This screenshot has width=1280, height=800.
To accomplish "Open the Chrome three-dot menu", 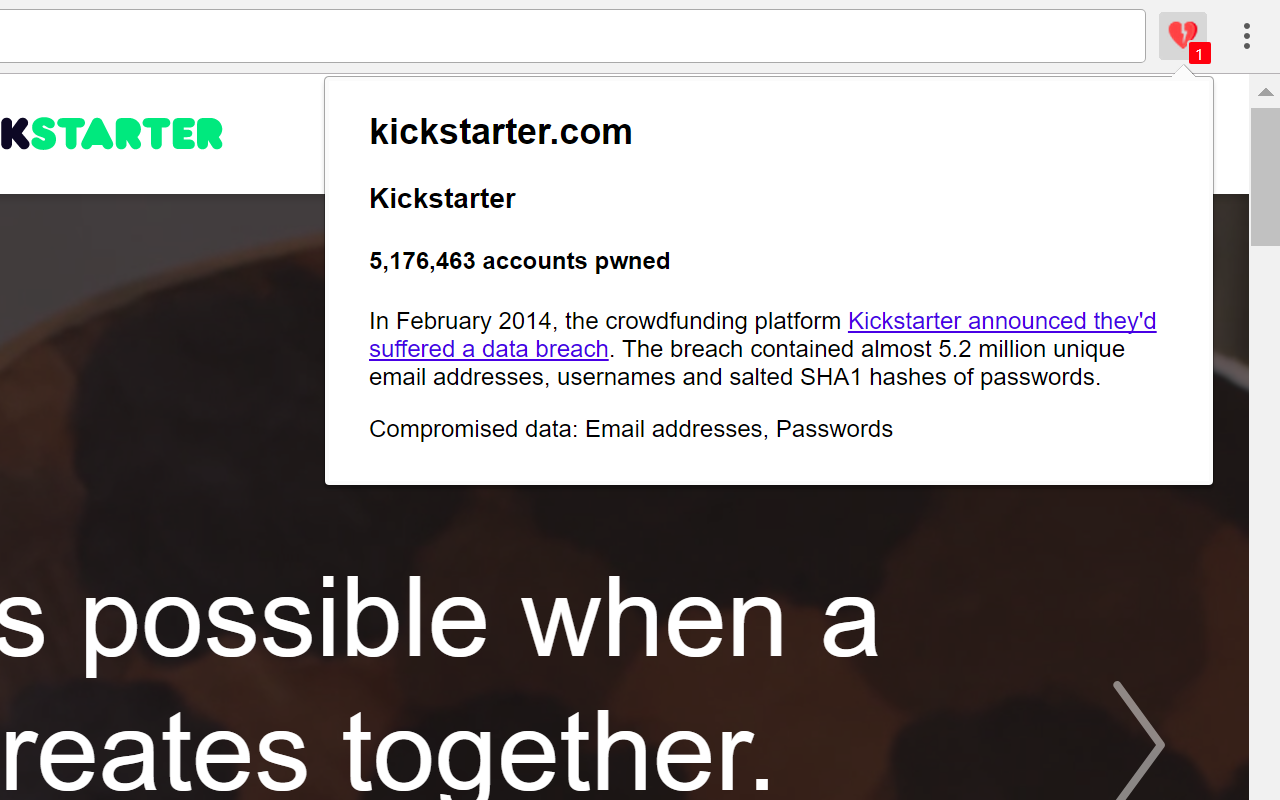I will [x=1246, y=36].
